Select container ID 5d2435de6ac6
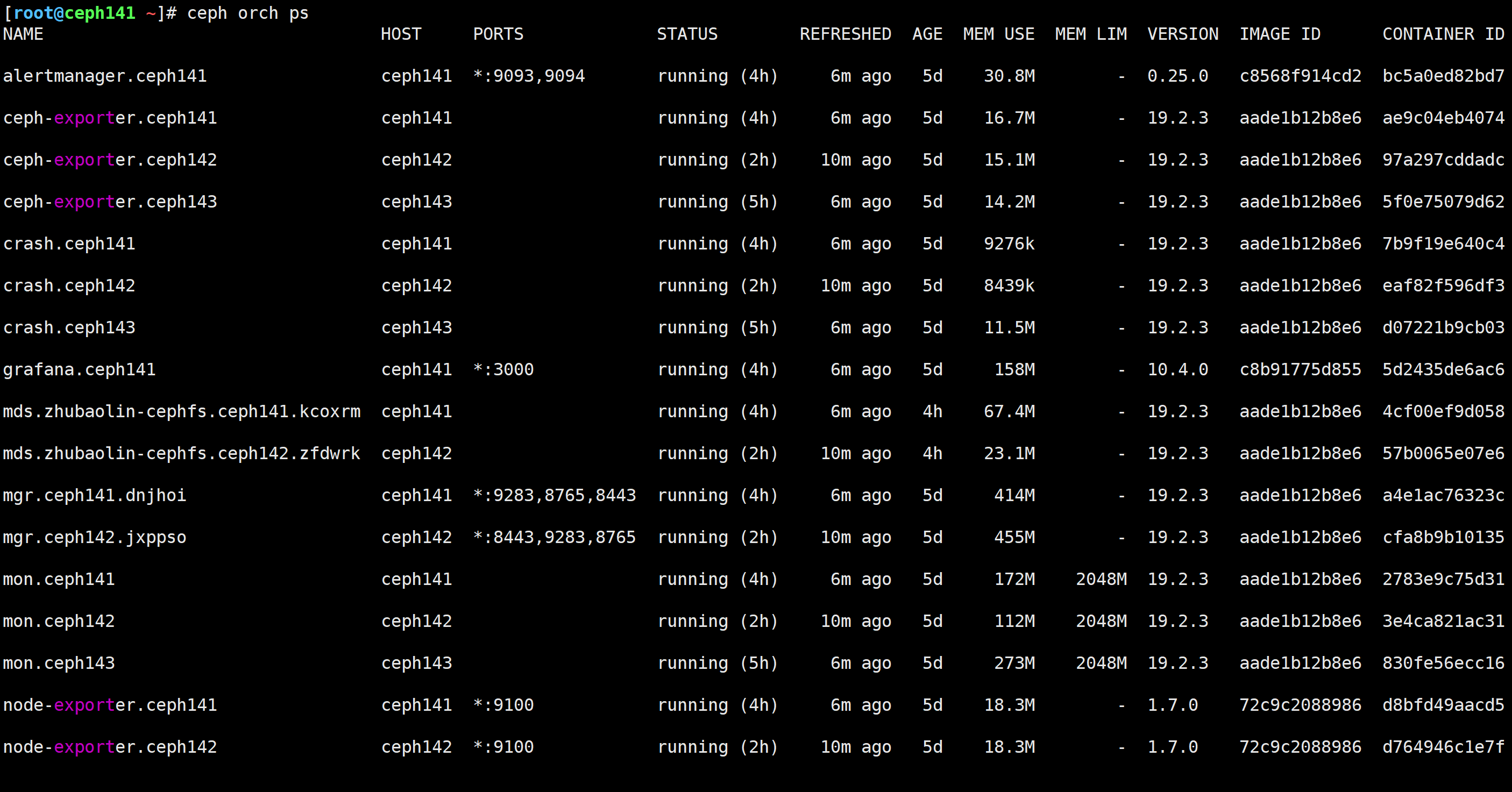The height and width of the screenshot is (792, 1512). point(1443,369)
